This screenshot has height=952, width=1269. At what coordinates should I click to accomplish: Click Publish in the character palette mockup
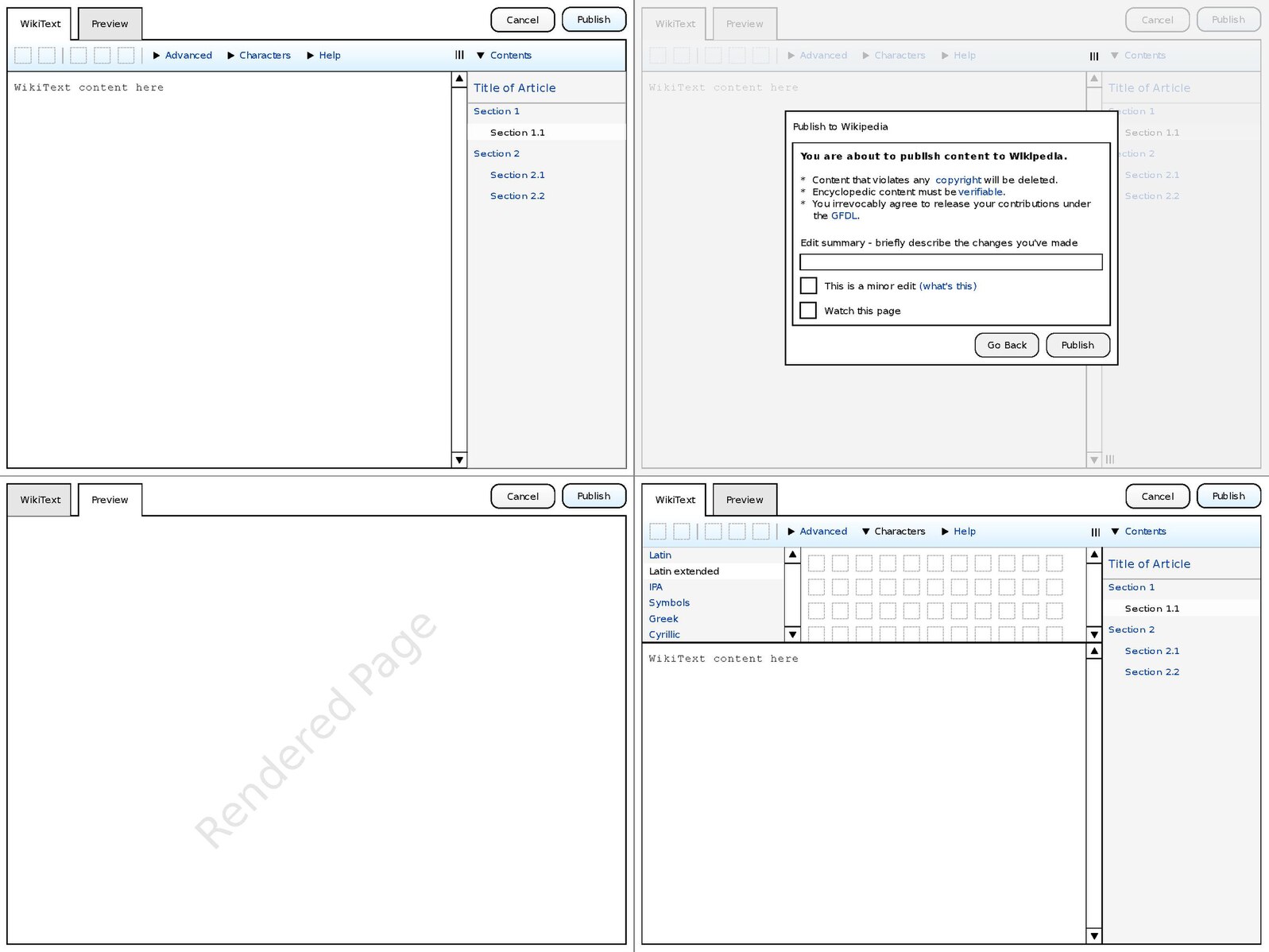pos(1228,496)
